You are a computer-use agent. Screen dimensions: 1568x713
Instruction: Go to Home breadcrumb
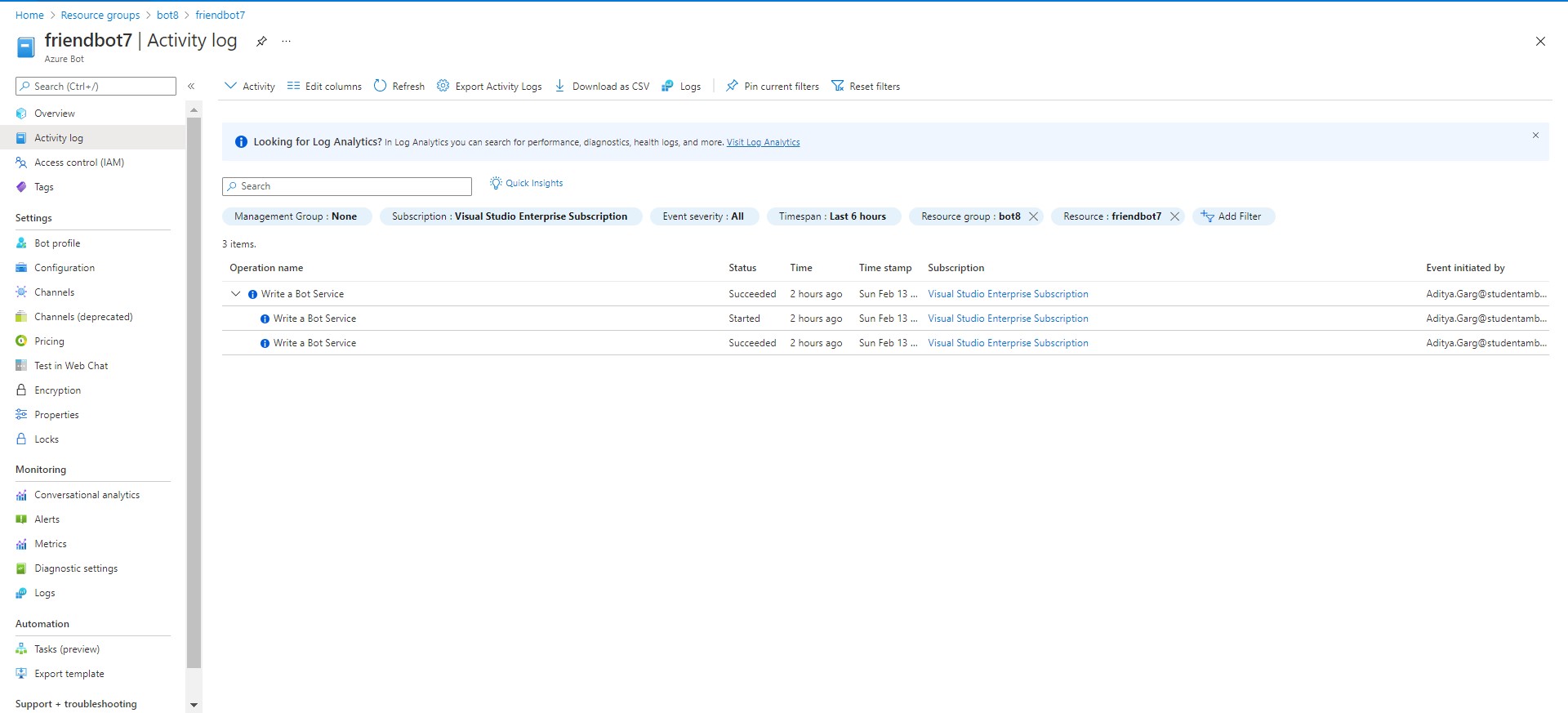coord(29,15)
